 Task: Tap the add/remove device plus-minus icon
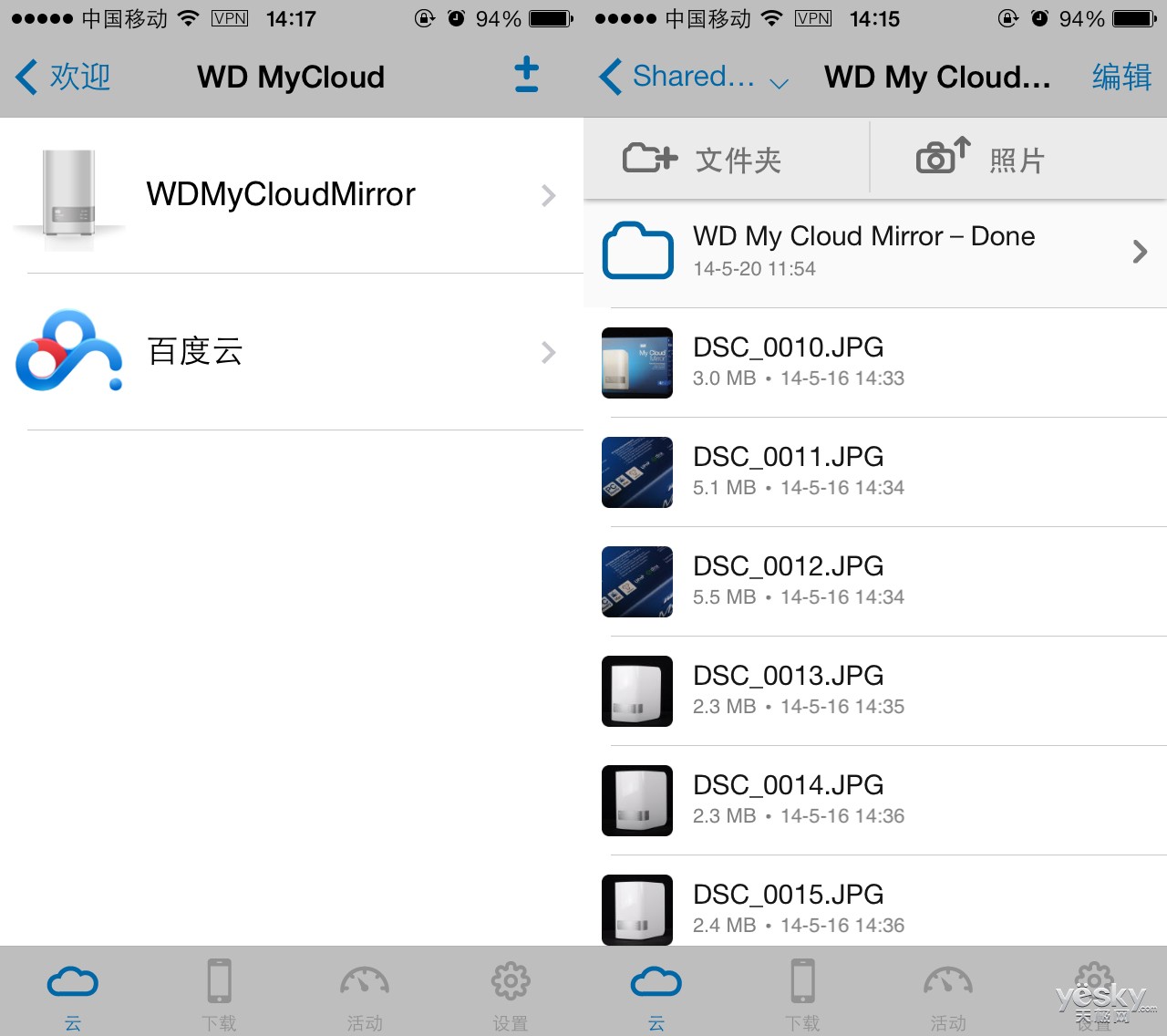click(526, 75)
